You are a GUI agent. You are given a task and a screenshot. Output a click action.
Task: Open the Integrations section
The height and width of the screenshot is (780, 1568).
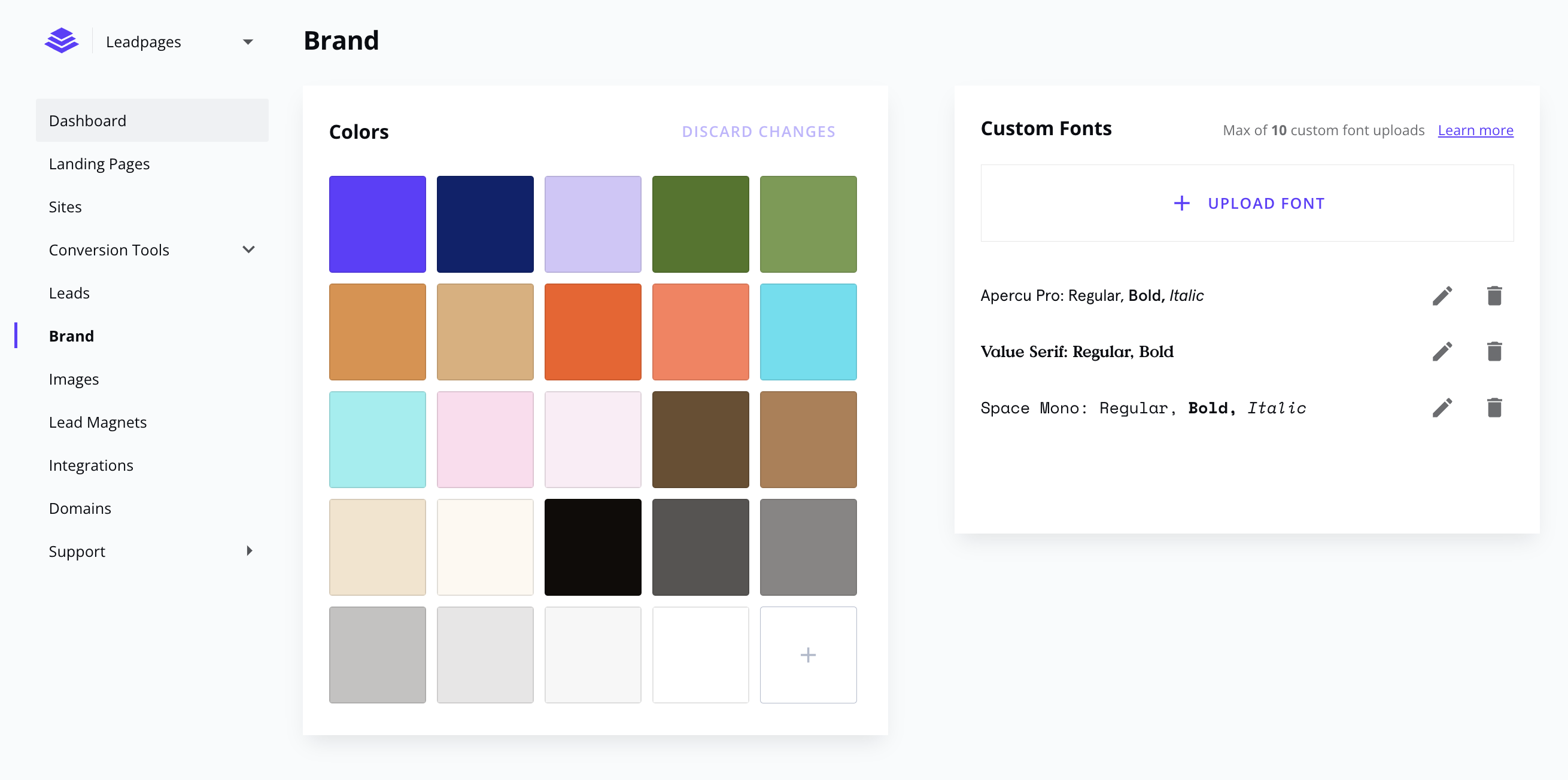coord(92,464)
